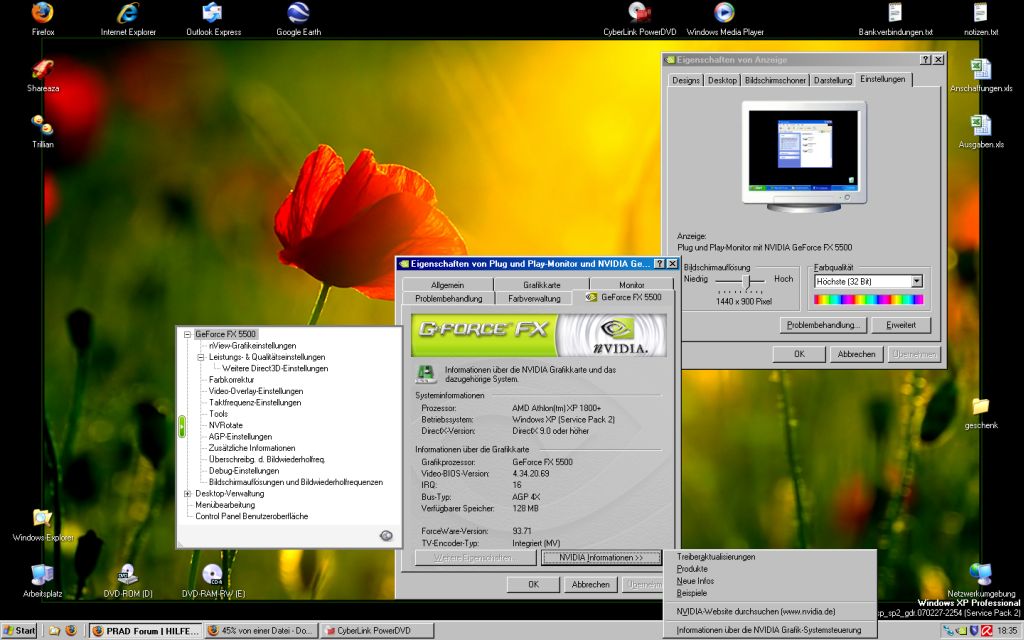The image size is (1024, 640).
Task: Select the Windows Media Player icon
Action: pos(724,14)
